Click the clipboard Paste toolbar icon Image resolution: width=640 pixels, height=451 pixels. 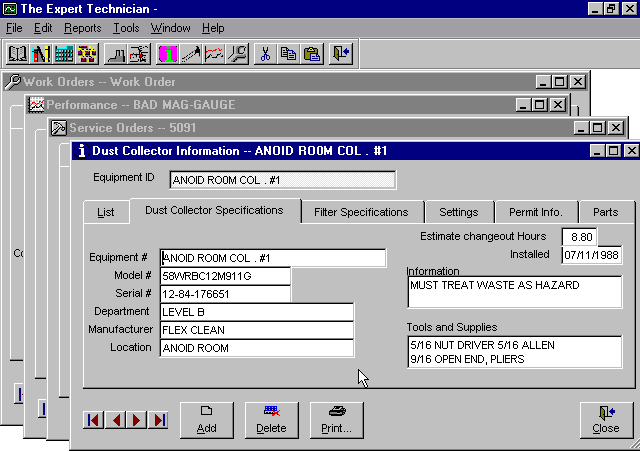312,53
